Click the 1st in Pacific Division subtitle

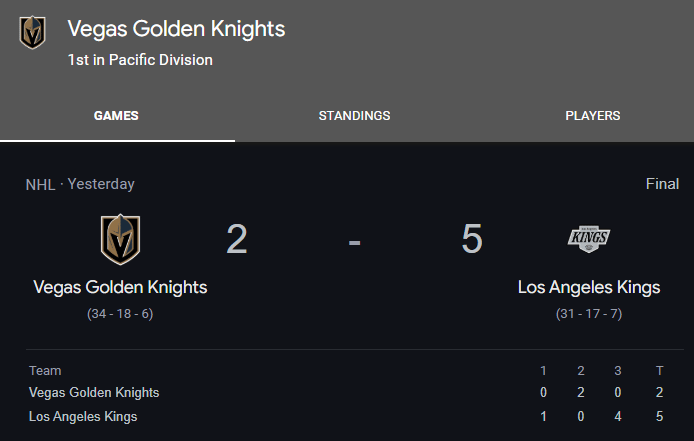(x=140, y=60)
